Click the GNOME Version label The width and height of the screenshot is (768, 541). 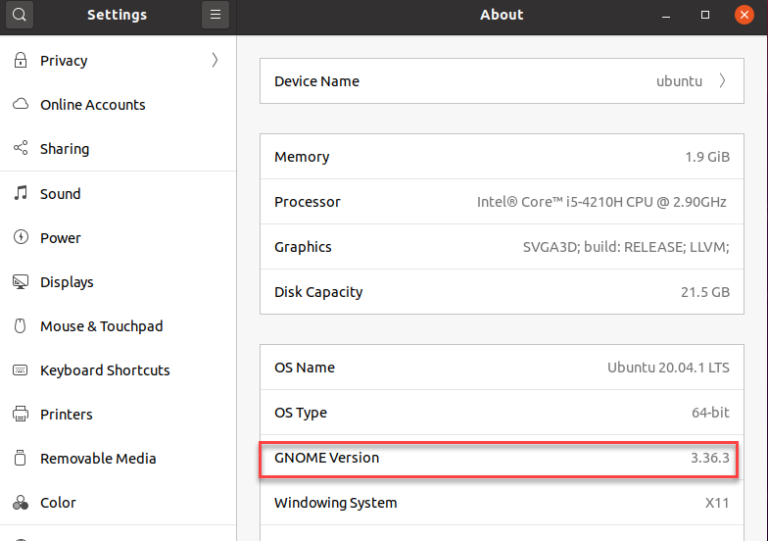[327, 458]
